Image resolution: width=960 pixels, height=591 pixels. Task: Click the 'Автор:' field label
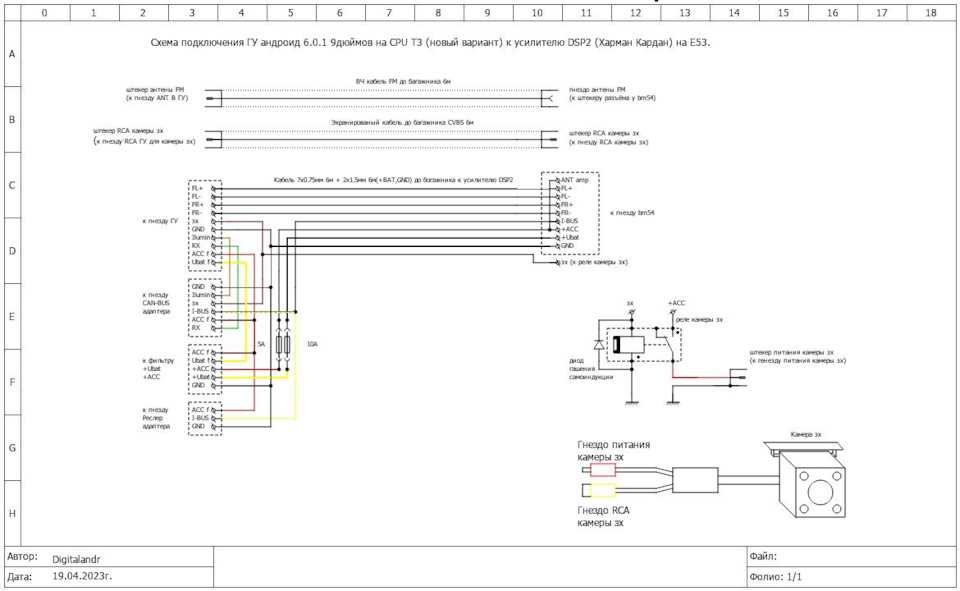click(x=22, y=557)
